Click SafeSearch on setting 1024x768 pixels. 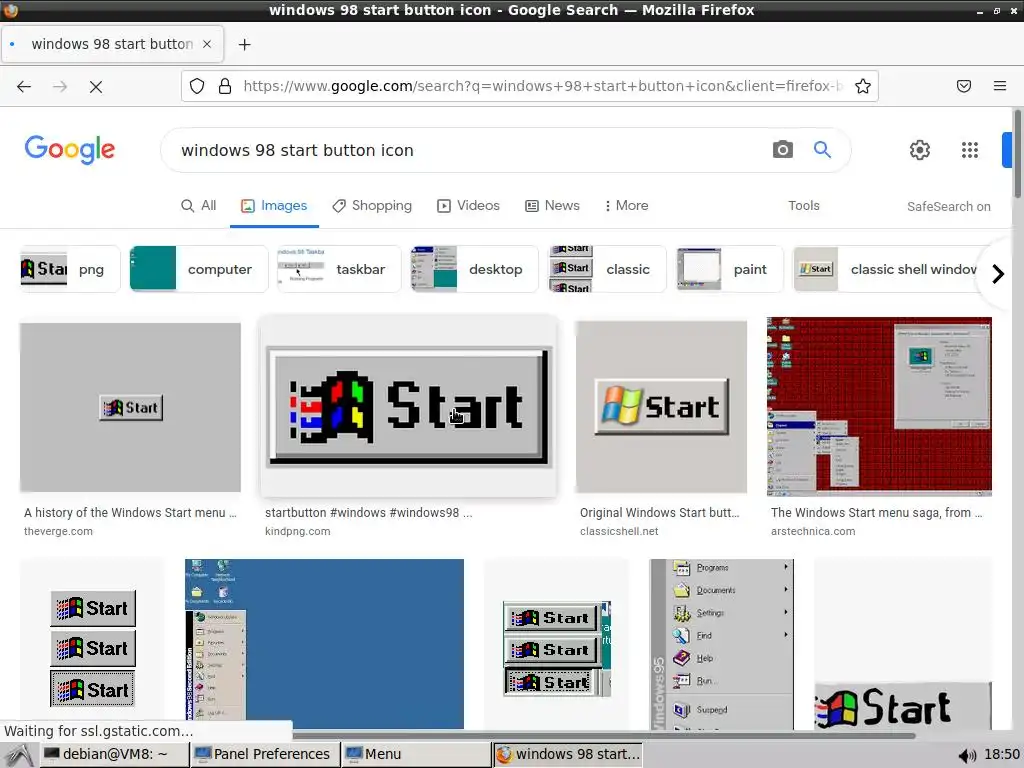948,206
